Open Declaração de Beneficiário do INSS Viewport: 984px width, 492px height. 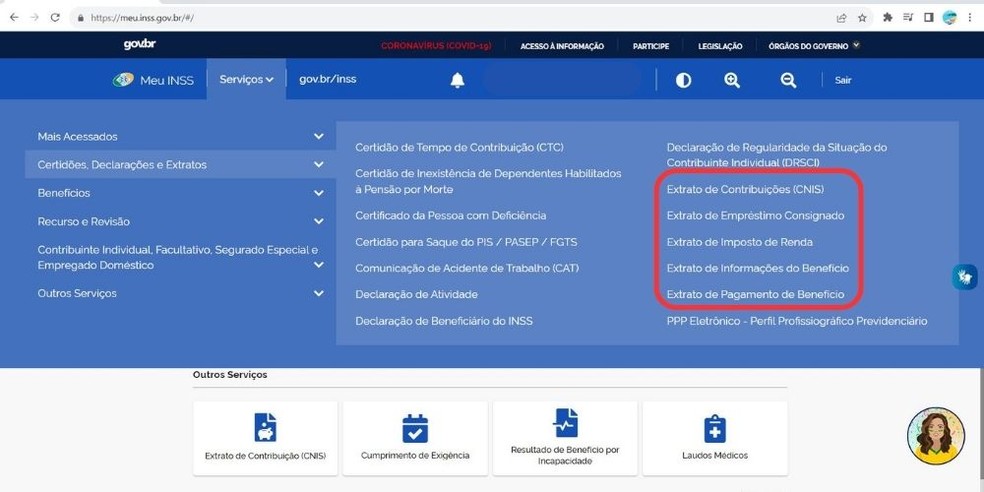click(444, 321)
